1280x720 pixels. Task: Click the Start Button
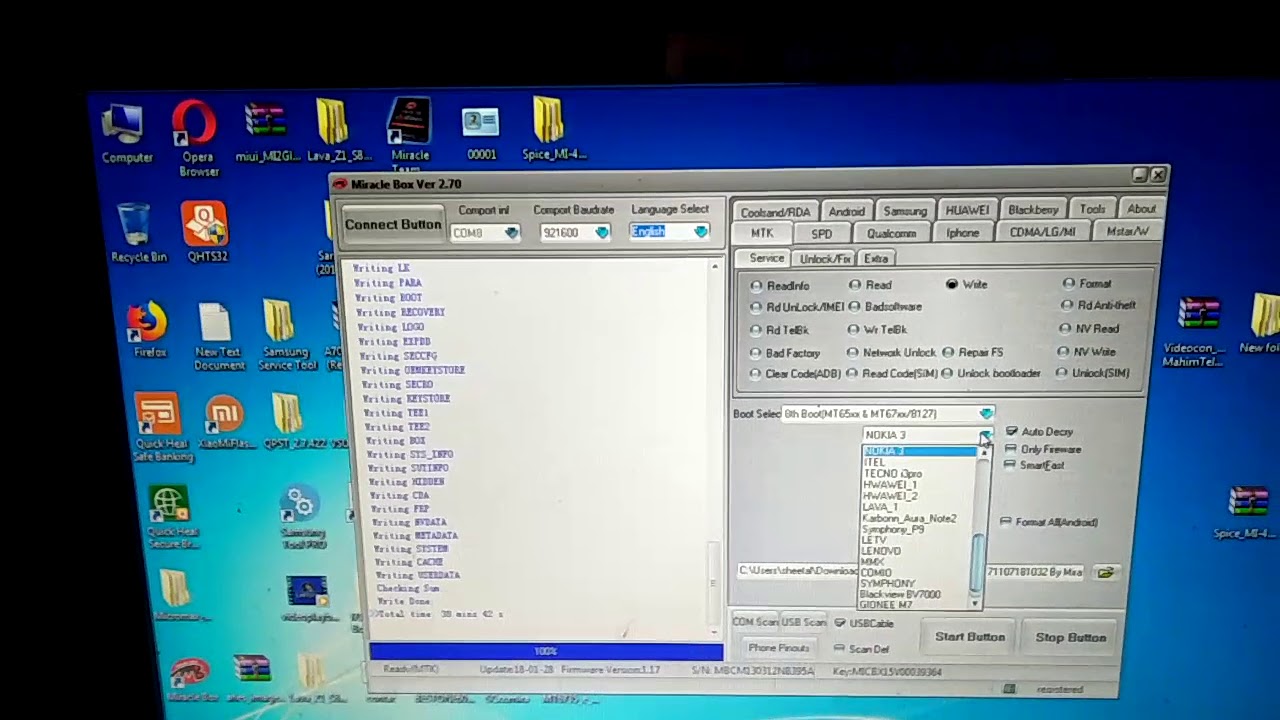[x=970, y=637]
